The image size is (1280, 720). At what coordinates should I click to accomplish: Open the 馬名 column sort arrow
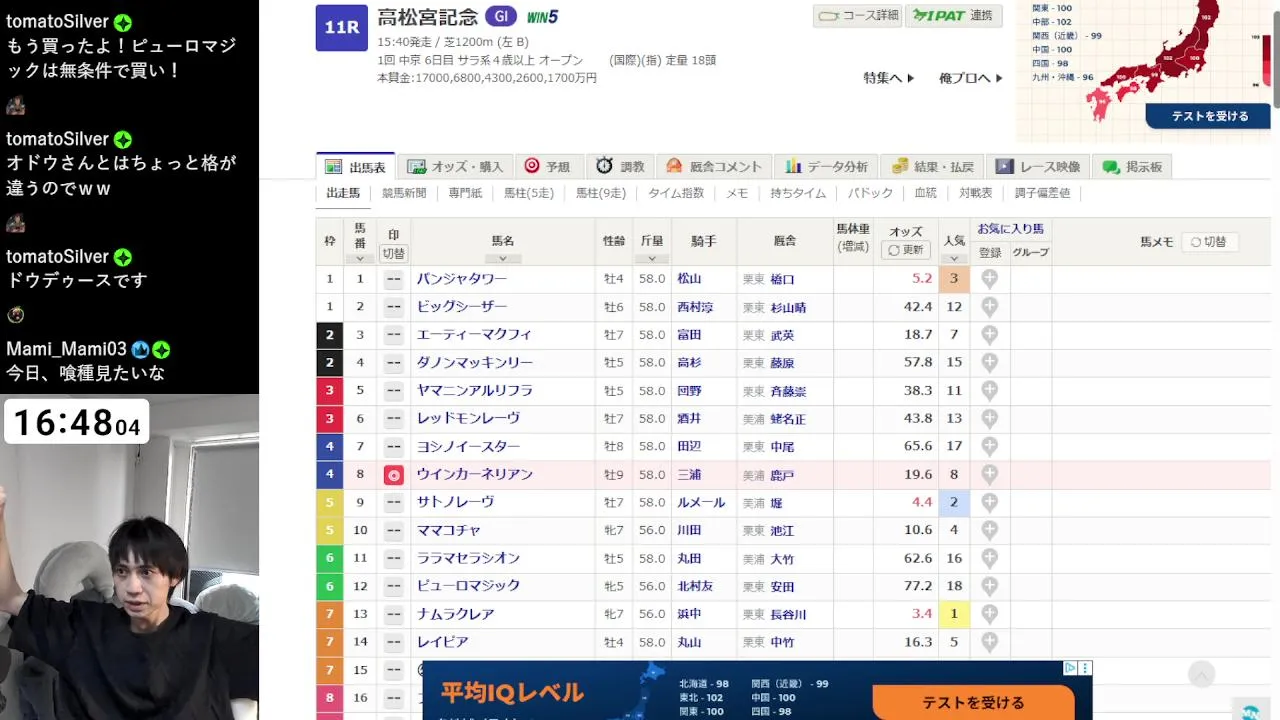[503, 258]
